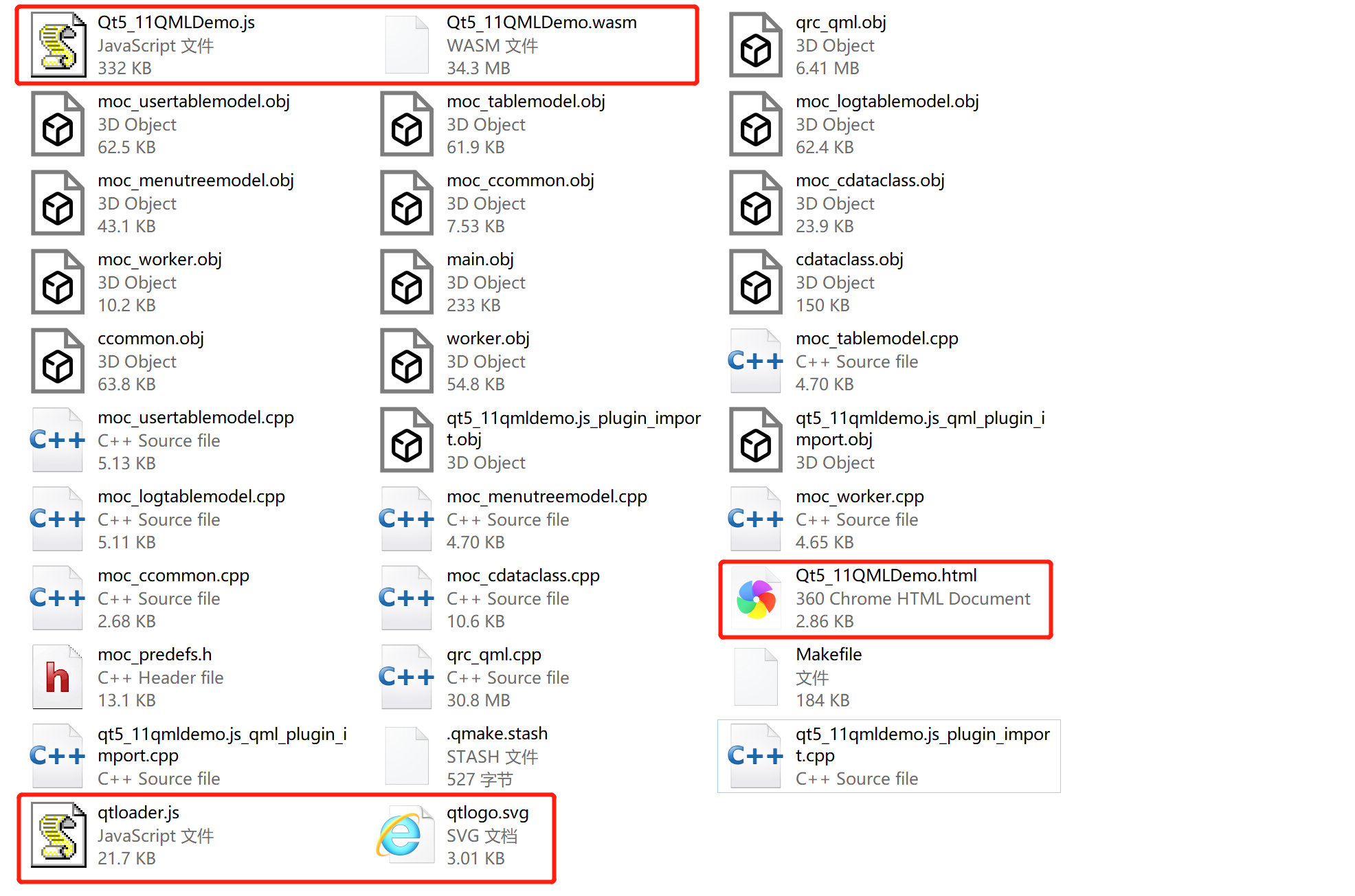Screen dimensions: 1355x896
Task: Click the main.obj 3D object icon
Action: click(x=407, y=282)
